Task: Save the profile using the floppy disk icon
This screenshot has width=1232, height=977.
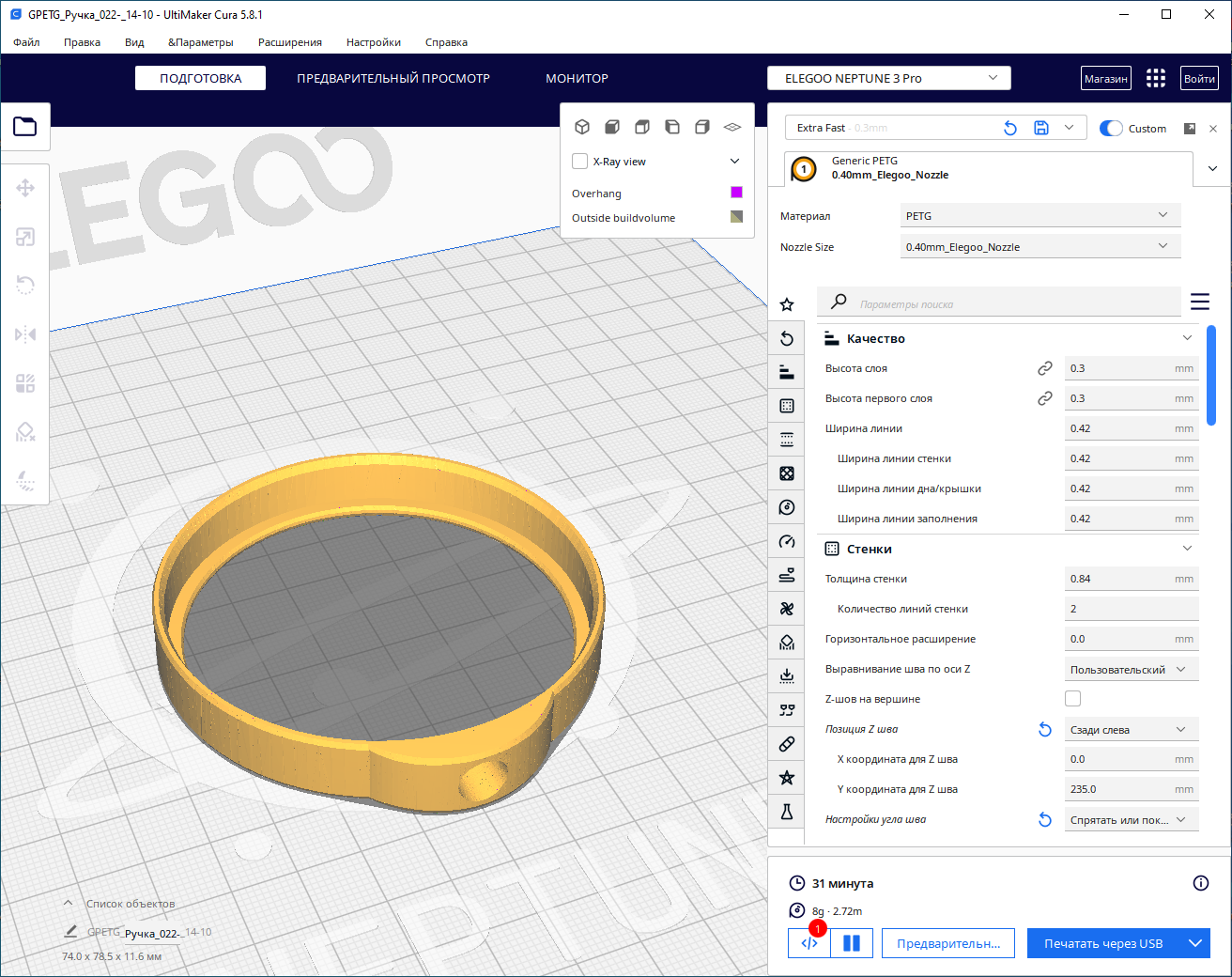Action: (1040, 128)
